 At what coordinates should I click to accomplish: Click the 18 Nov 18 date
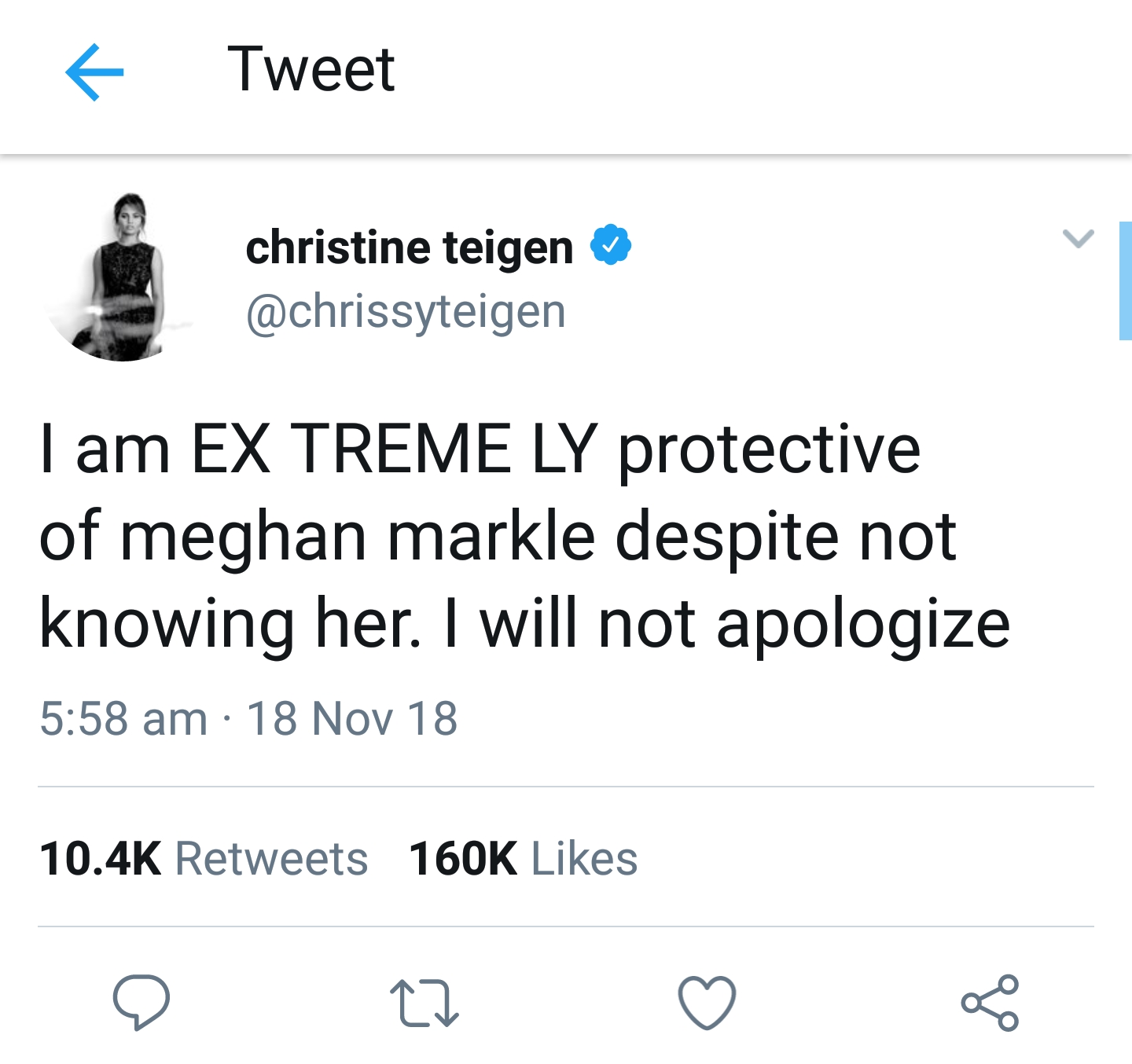click(352, 719)
